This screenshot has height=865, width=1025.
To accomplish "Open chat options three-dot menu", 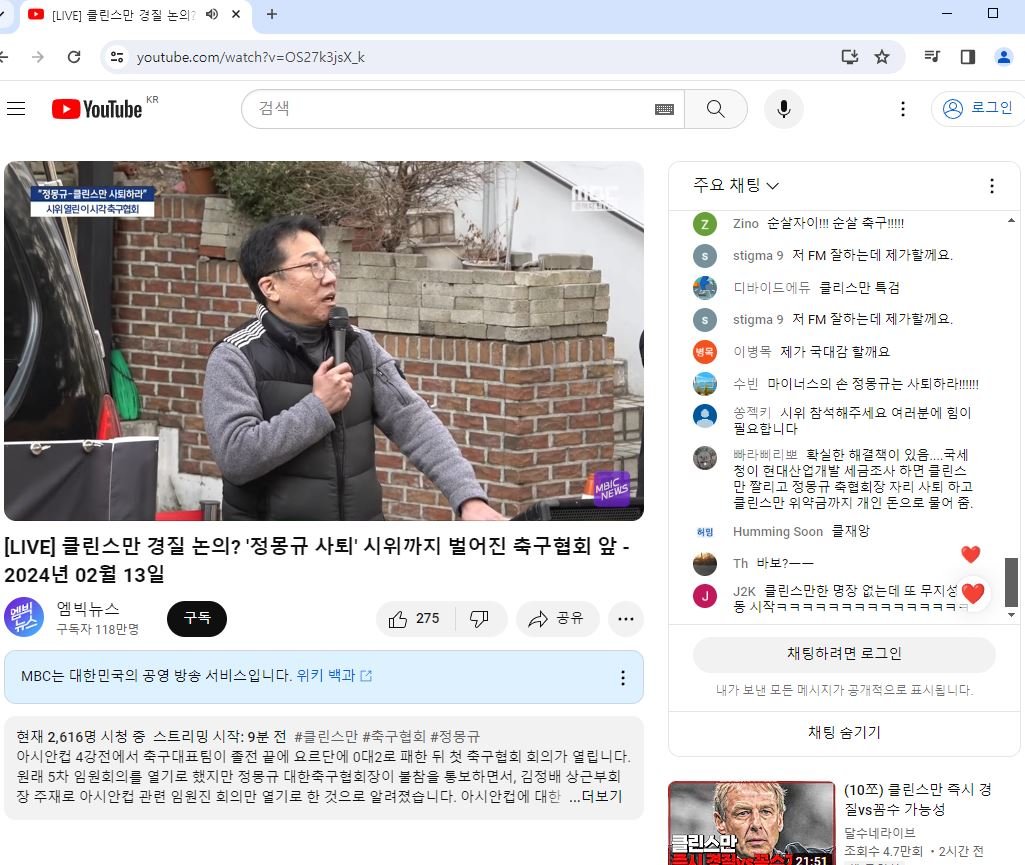I will pyautogui.click(x=991, y=186).
